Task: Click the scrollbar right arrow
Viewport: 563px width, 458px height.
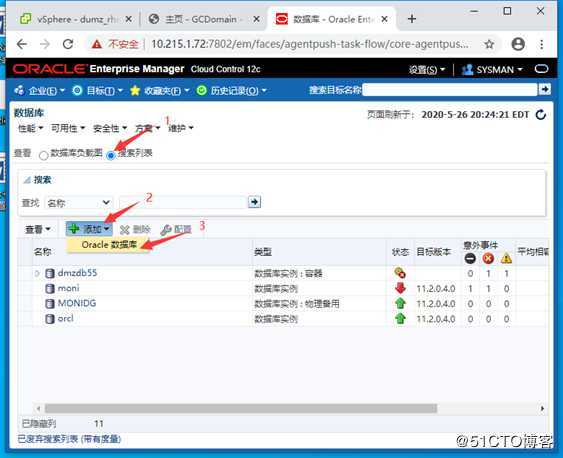Action: click(542, 408)
